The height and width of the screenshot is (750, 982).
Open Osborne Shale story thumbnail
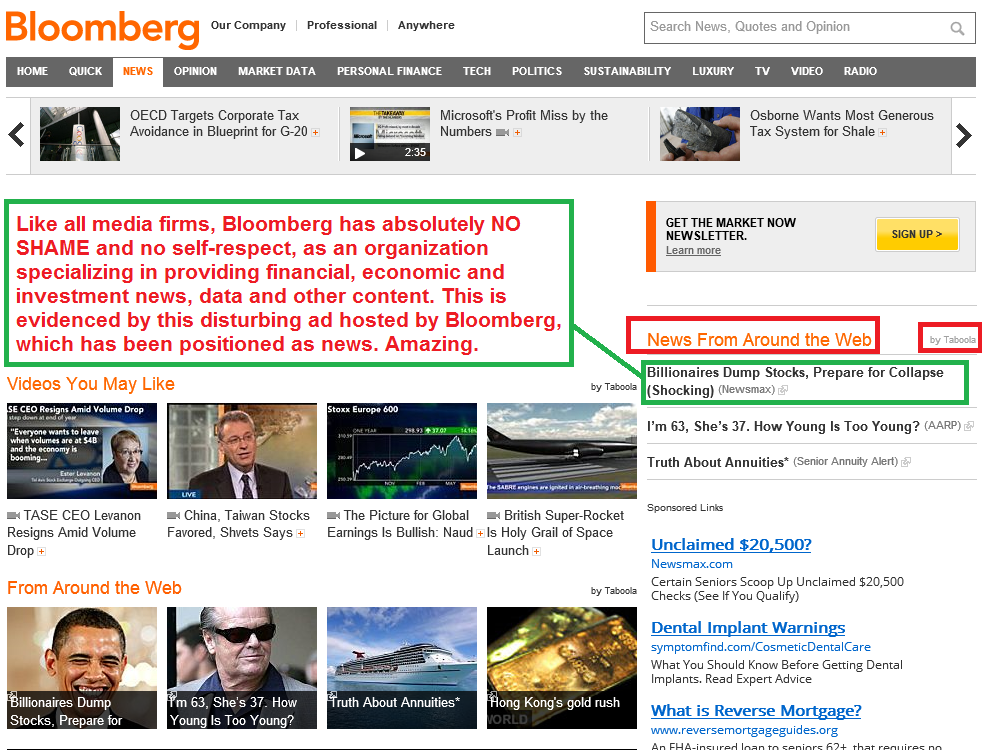[700, 134]
